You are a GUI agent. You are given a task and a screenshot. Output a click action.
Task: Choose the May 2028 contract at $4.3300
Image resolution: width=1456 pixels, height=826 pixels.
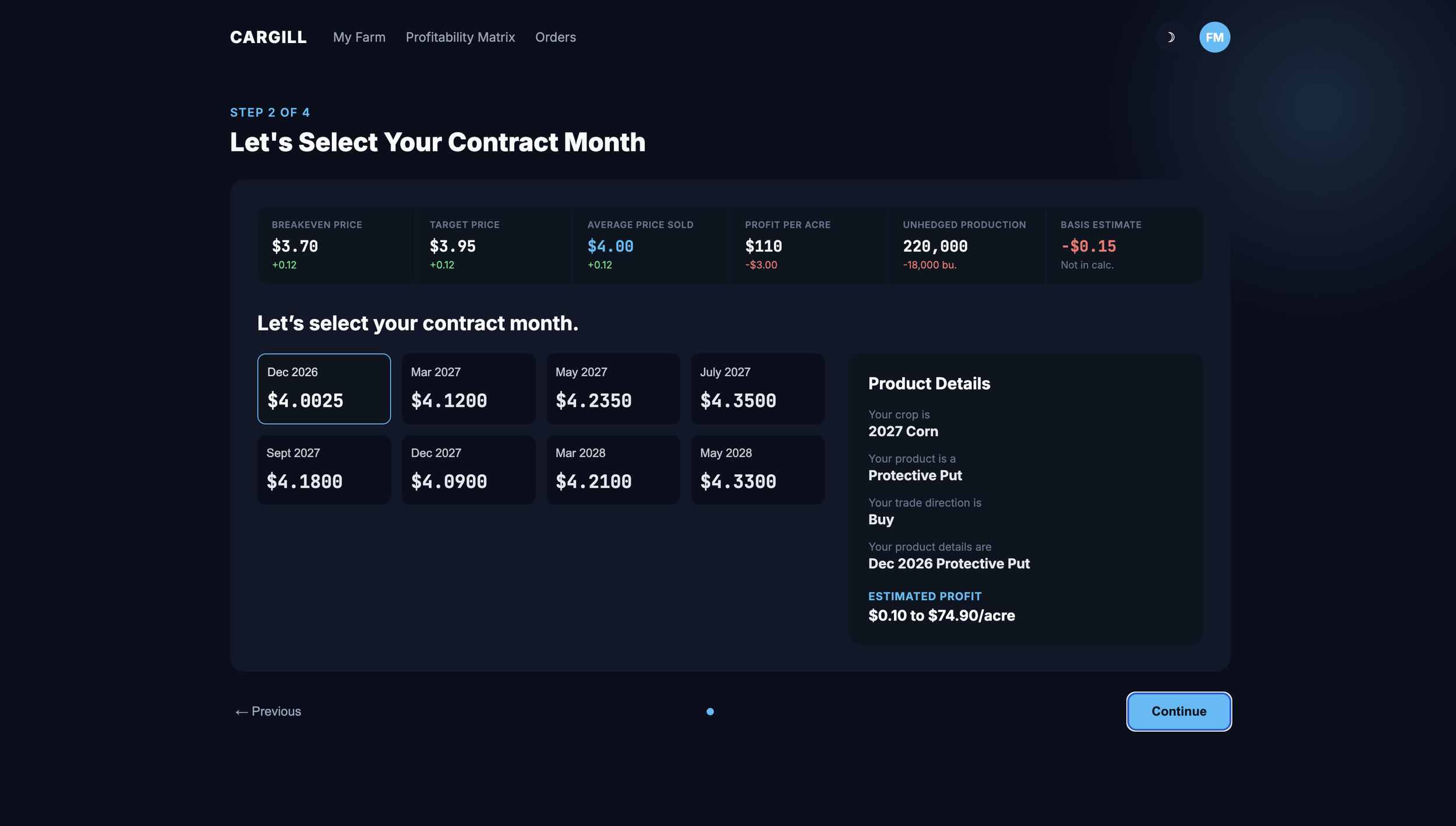[757, 470]
